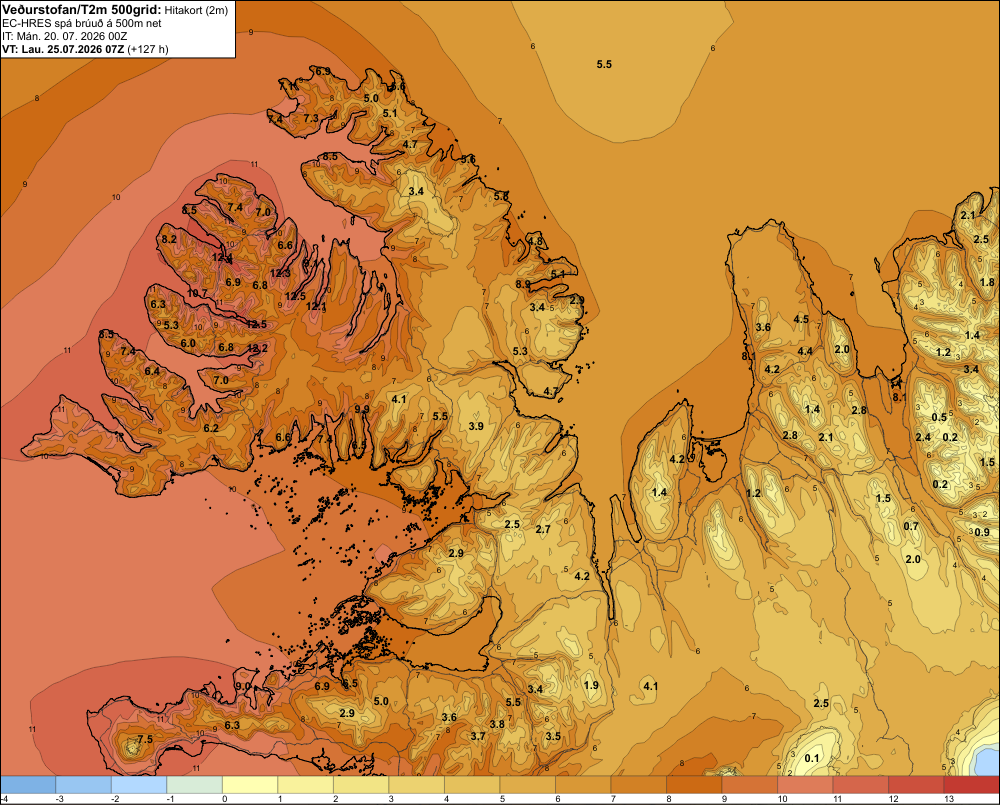Click the legend swatch between 5 and 6
1000x805 pixels.
coord(527,785)
